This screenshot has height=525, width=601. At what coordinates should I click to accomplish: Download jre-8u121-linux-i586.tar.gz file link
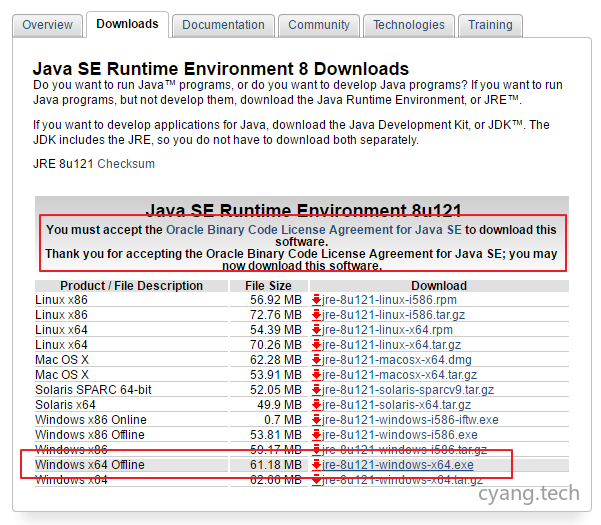[399, 315]
